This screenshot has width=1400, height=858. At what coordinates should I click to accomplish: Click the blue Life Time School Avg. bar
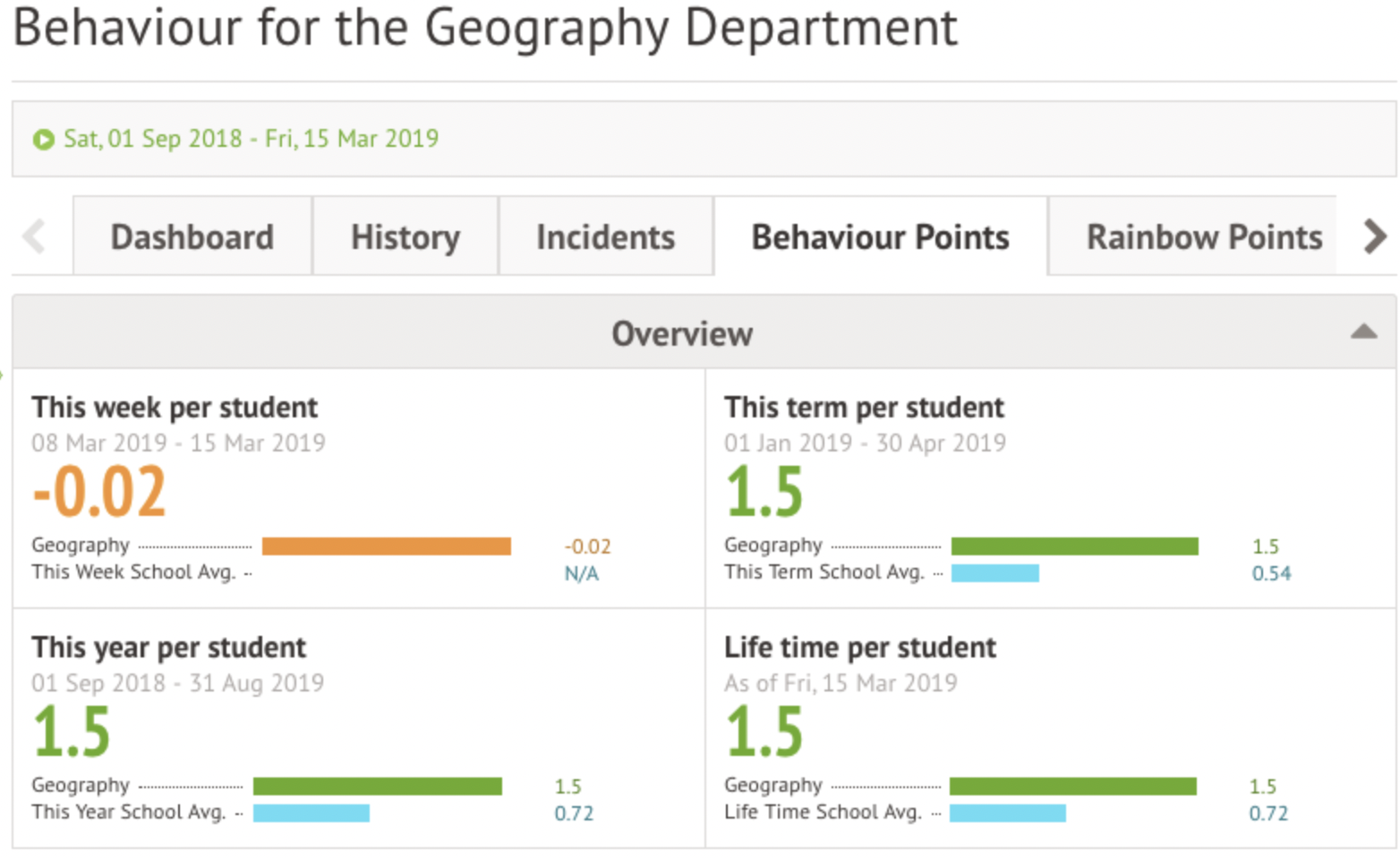click(1007, 813)
